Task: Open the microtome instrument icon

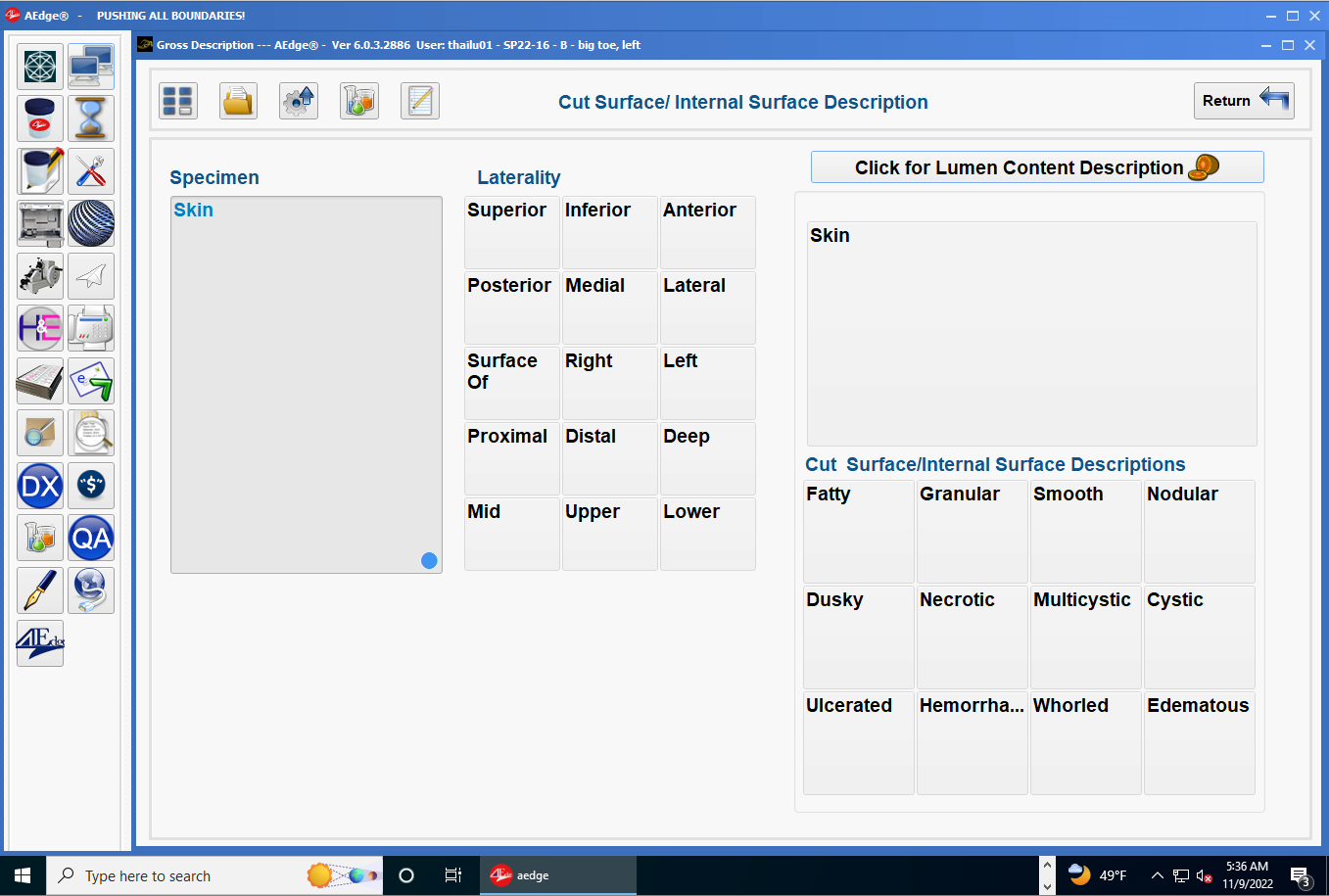Action: click(x=40, y=276)
